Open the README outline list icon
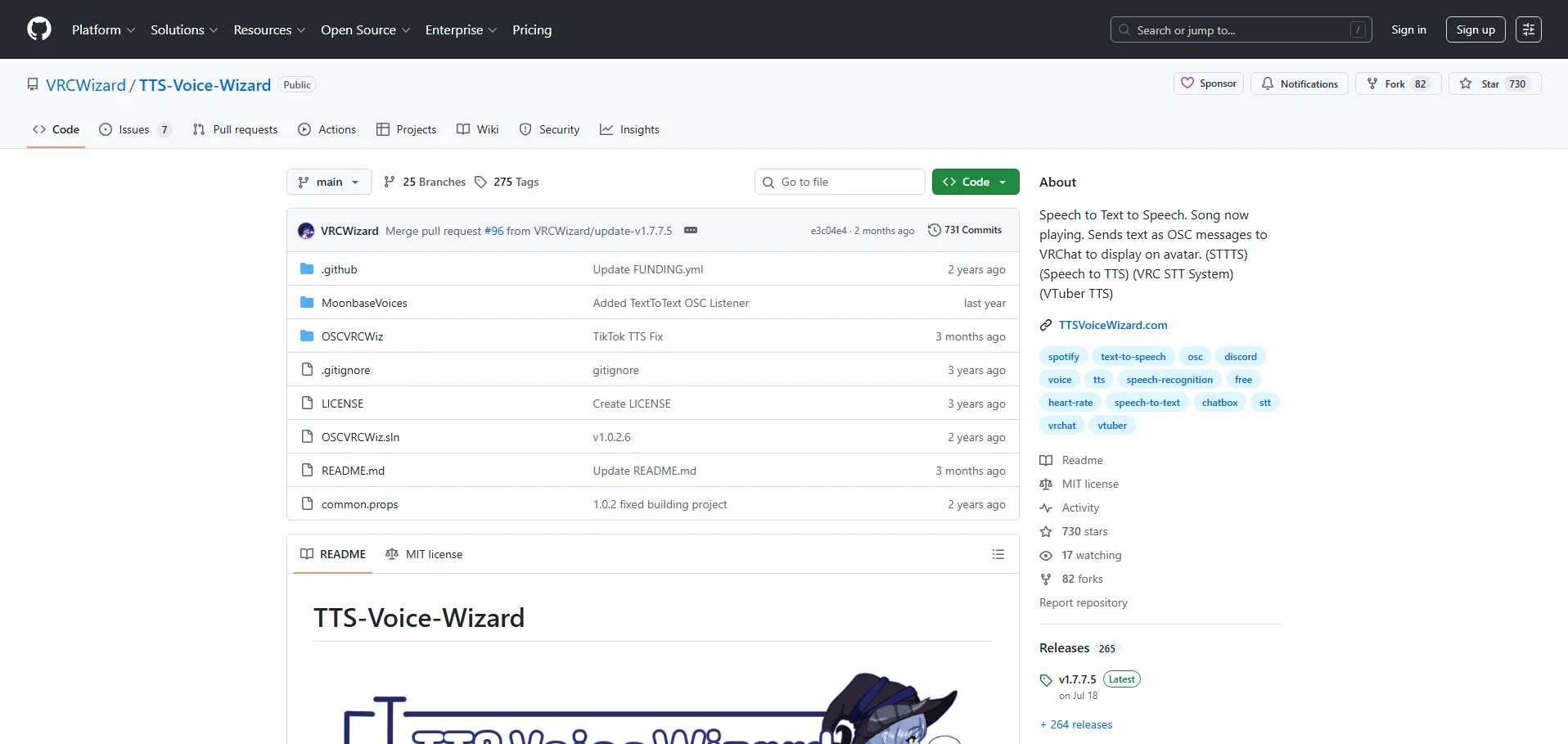1568x744 pixels. [x=998, y=554]
